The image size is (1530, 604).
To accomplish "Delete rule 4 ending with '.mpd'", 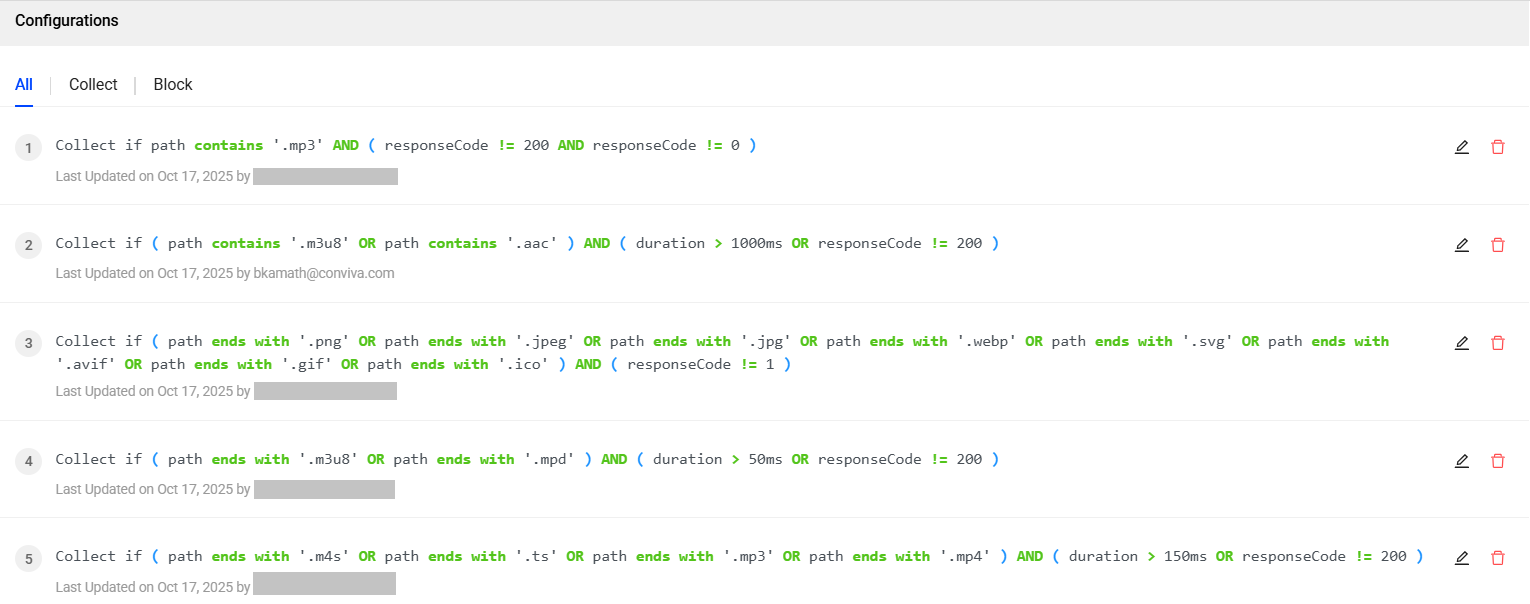I will click(1497, 461).
